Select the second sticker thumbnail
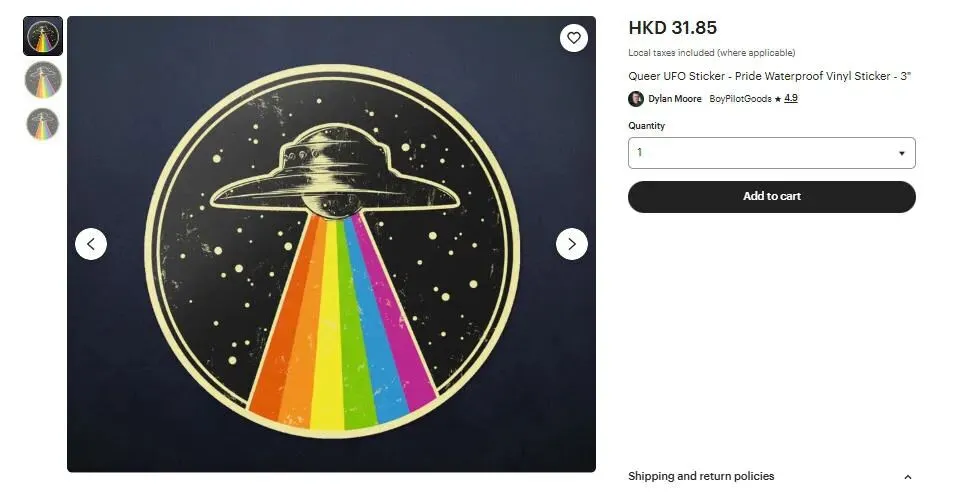978x495 pixels. (43, 80)
